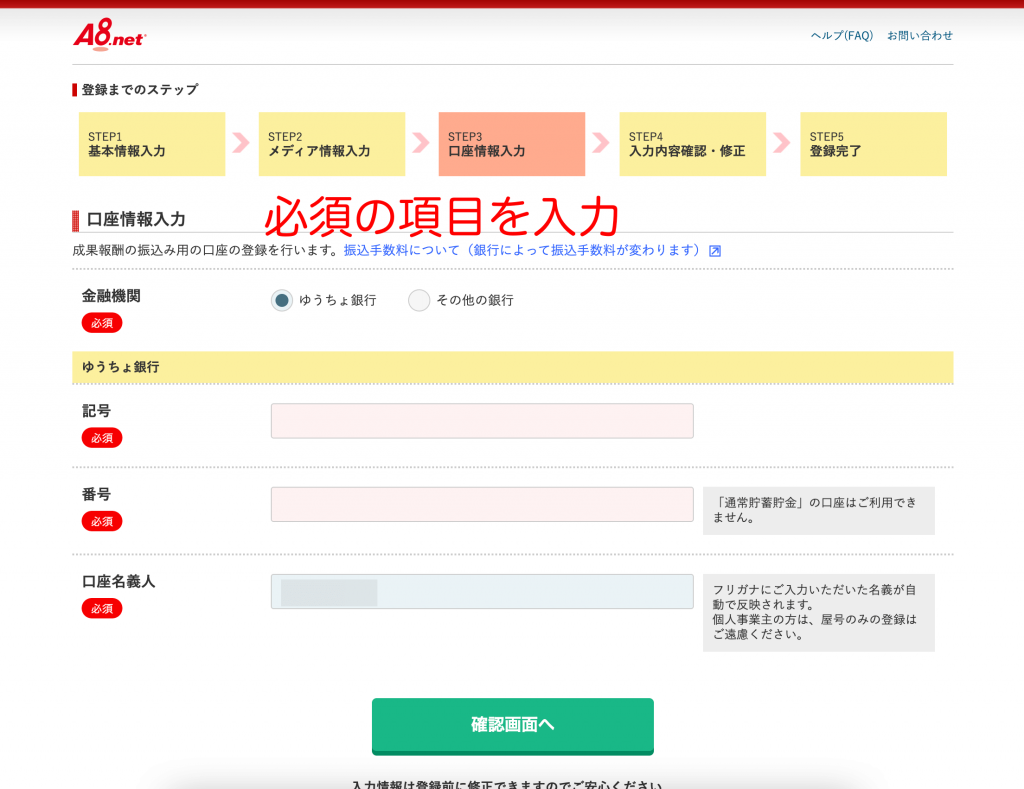Open the ヘルプ(FAQ) link

click(x=841, y=36)
